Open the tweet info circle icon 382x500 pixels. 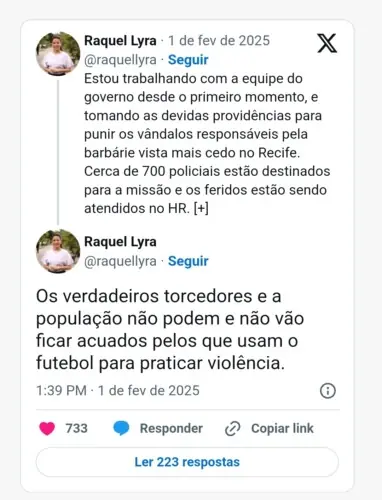point(328,391)
